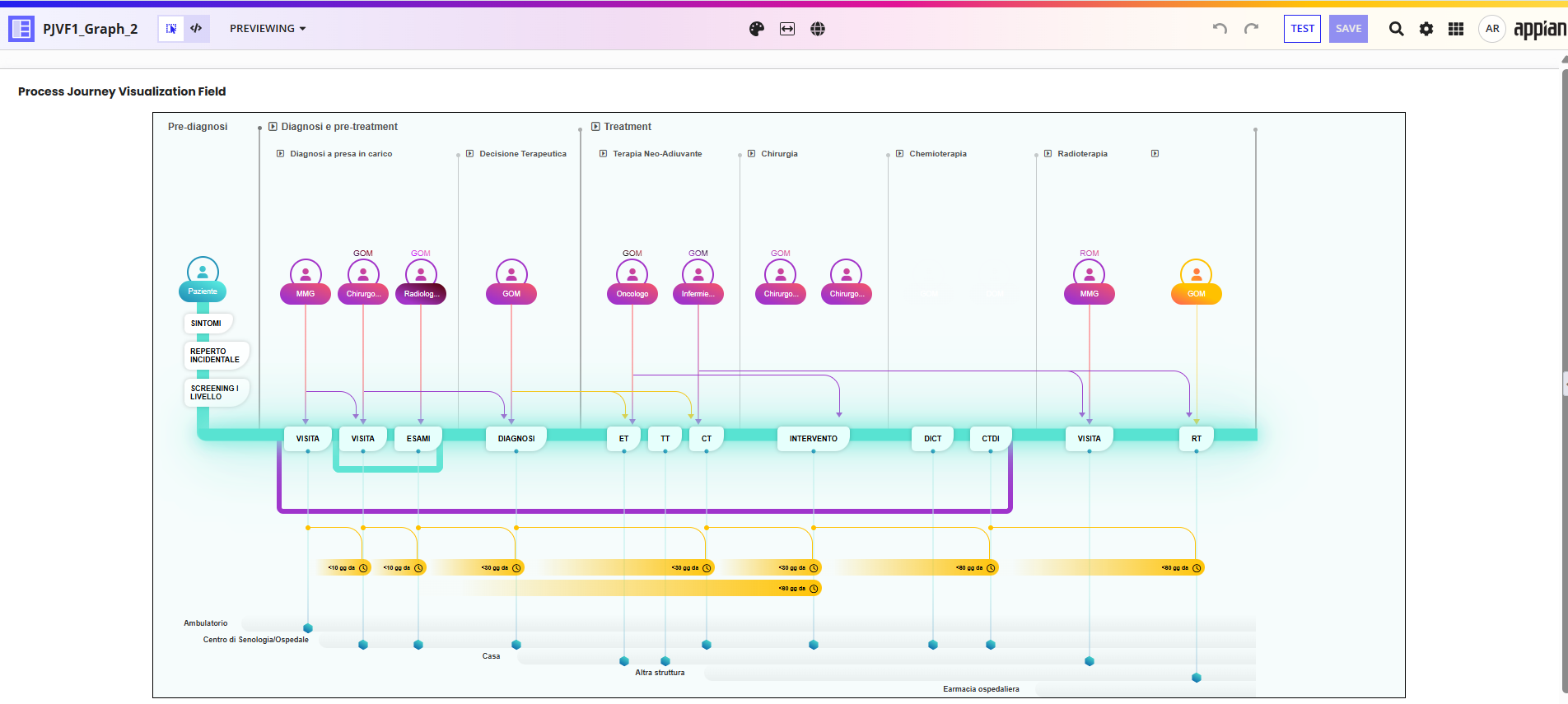Open the PREVIEWING dropdown
This screenshot has height=704, width=1568.
point(268,29)
